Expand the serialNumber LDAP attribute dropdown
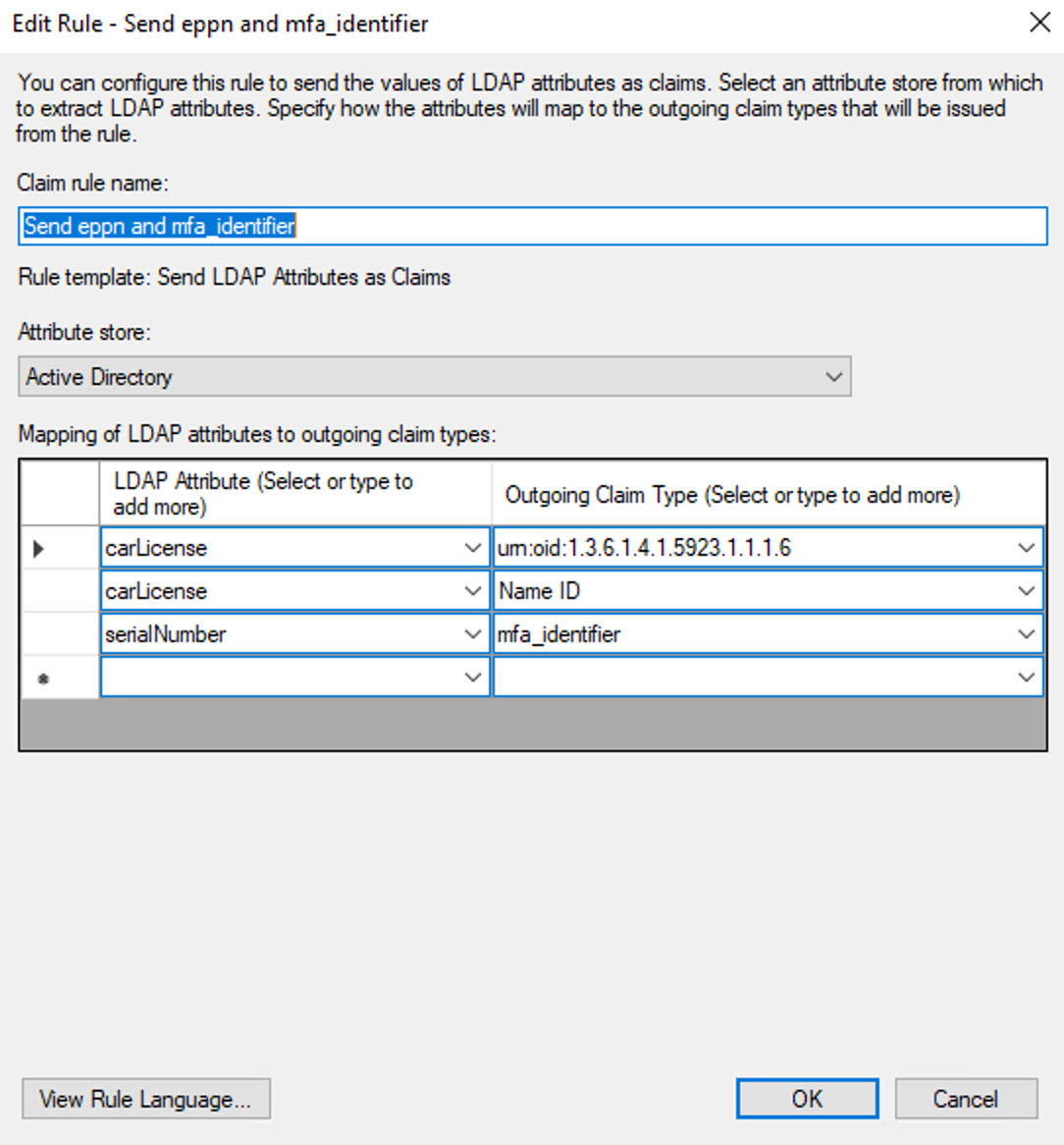This screenshot has height=1145, width=1064. click(x=472, y=634)
